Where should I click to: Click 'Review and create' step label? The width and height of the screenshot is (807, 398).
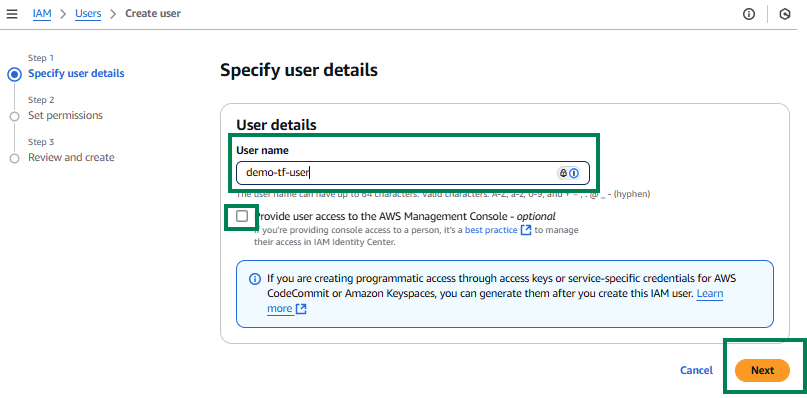71,157
